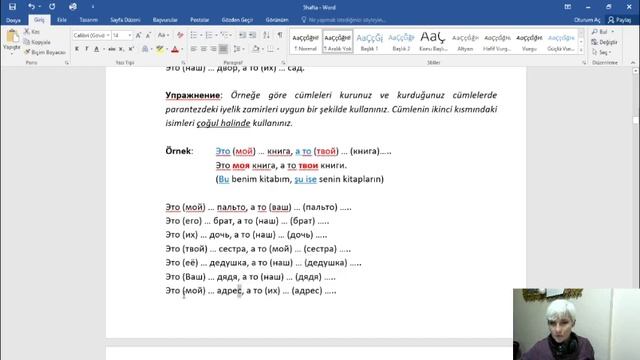Apply multilevel list formatting
The height and width of the screenshot is (360, 640).
(224, 36)
